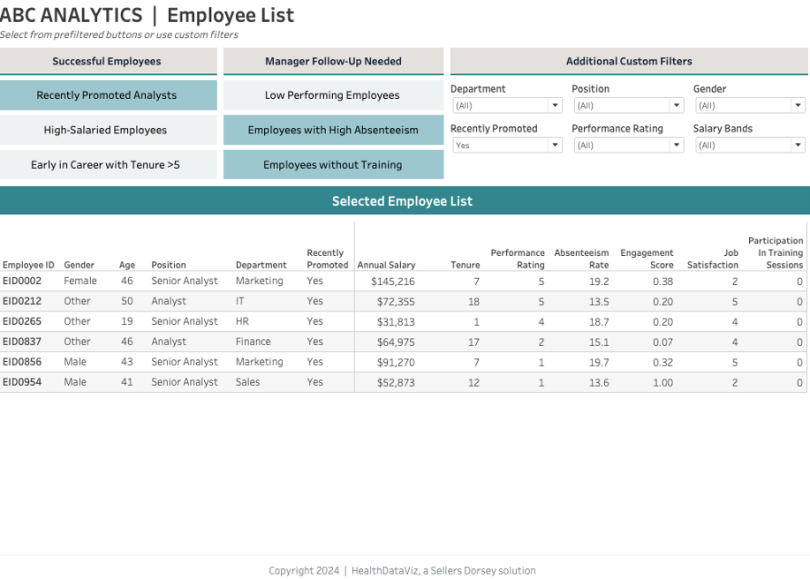Toggle Employees with High Absenteeism filter
This screenshot has width=810, height=579.
click(x=333, y=130)
